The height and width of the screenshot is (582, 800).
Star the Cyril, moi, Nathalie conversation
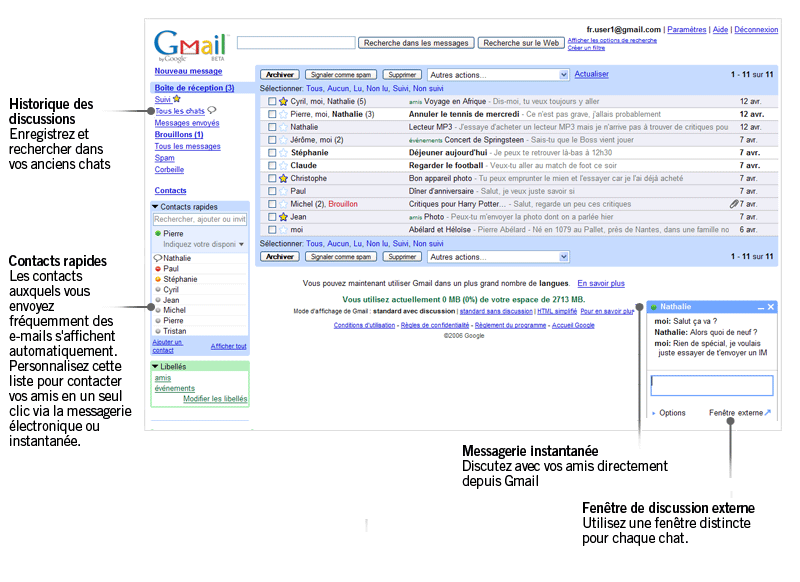point(284,102)
